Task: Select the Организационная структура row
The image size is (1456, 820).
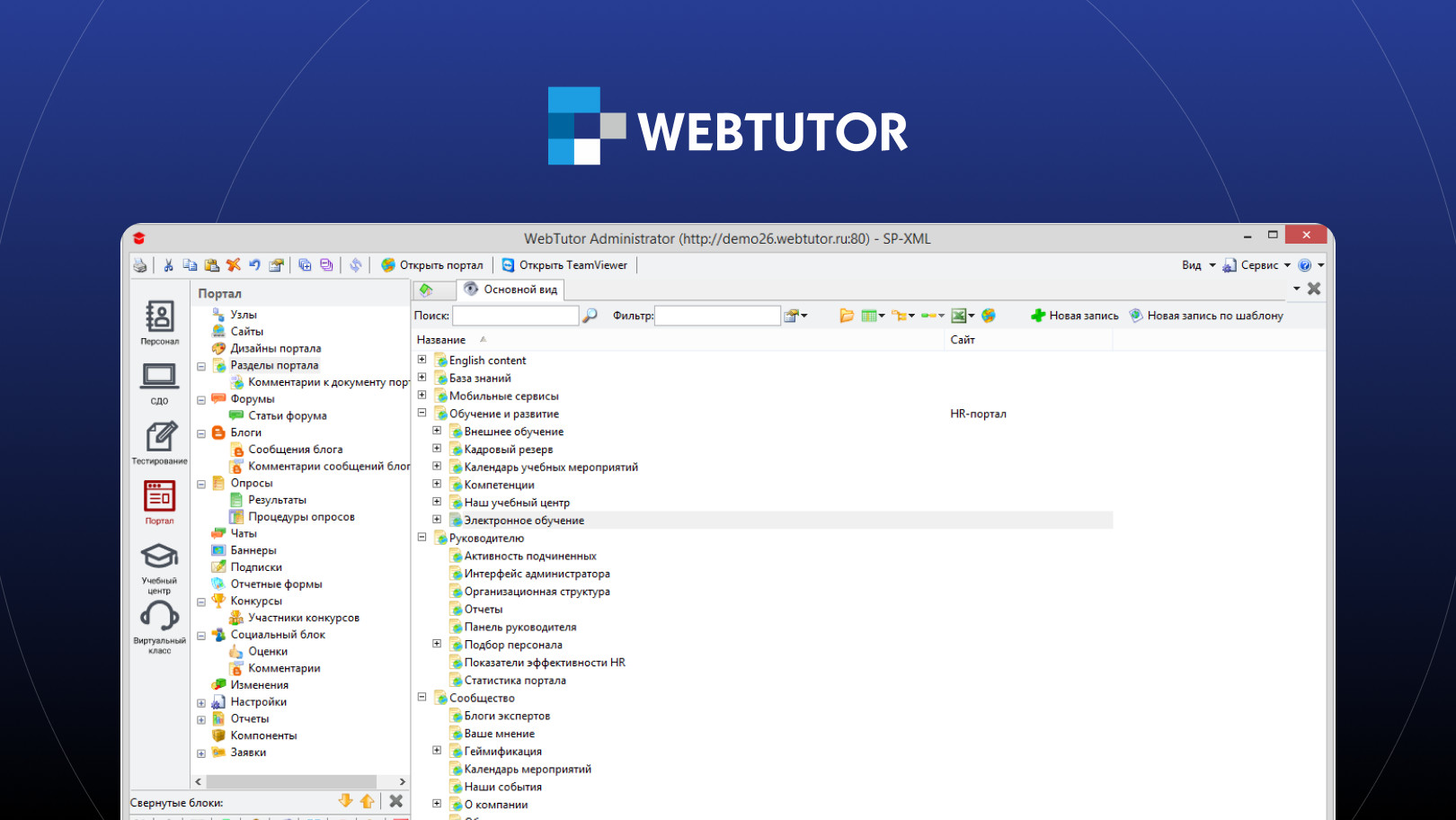Action: click(537, 592)
